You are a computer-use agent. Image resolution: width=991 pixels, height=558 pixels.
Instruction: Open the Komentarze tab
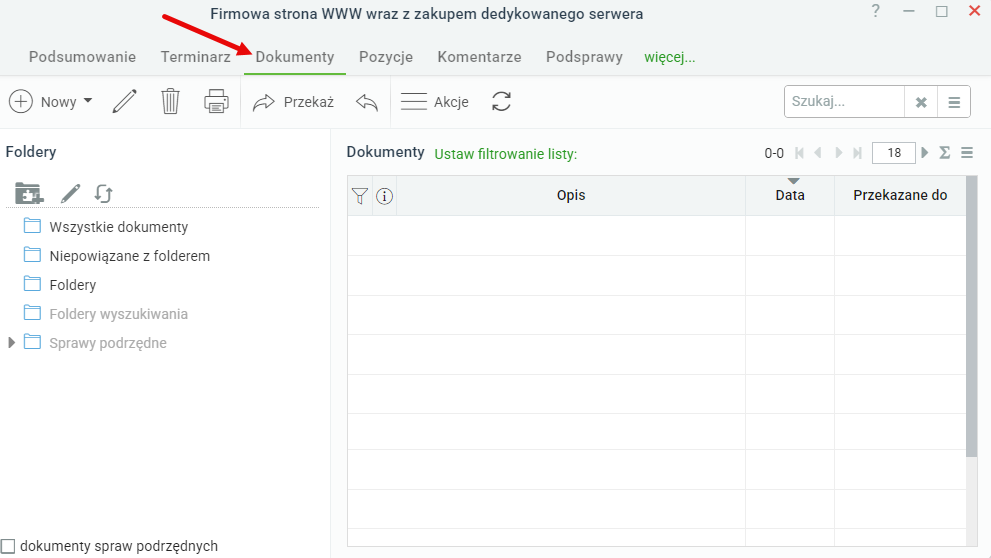click(x=479, y=57)
